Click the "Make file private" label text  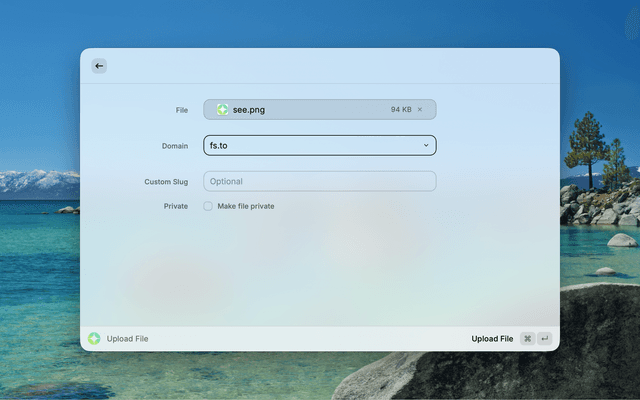pyautogui.click(x=245, y=206)
